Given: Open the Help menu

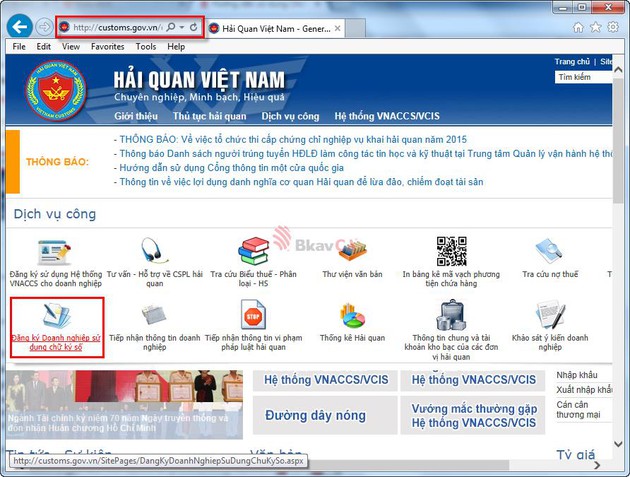Looking at the screenshot, I should pyautogui.click(x=176, y=47).
